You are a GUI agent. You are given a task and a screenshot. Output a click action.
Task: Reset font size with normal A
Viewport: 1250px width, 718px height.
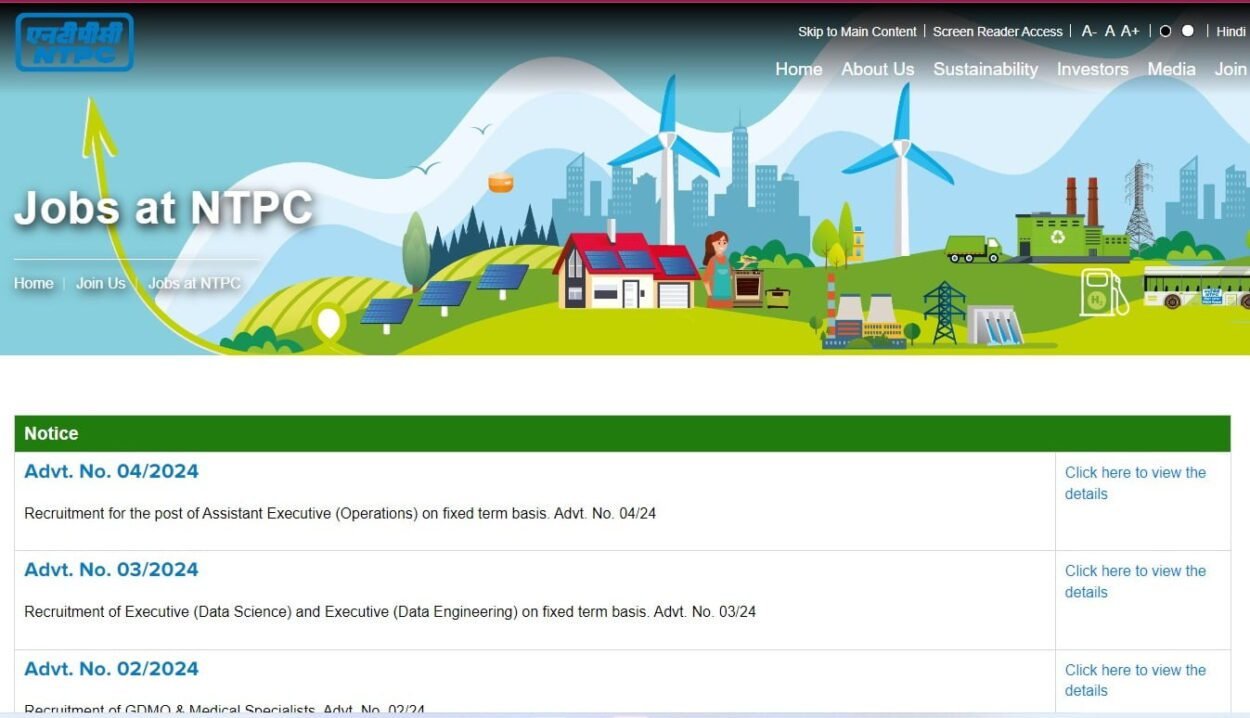pyautogui.click(x=1109, y=31)
